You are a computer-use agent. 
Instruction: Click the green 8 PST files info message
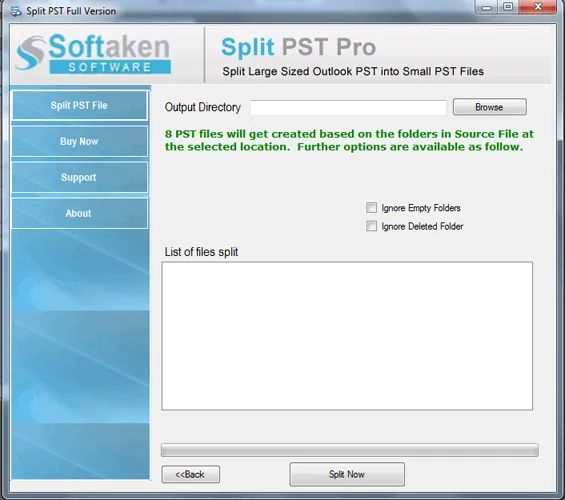pyautogui.click(x=349, y=140)
